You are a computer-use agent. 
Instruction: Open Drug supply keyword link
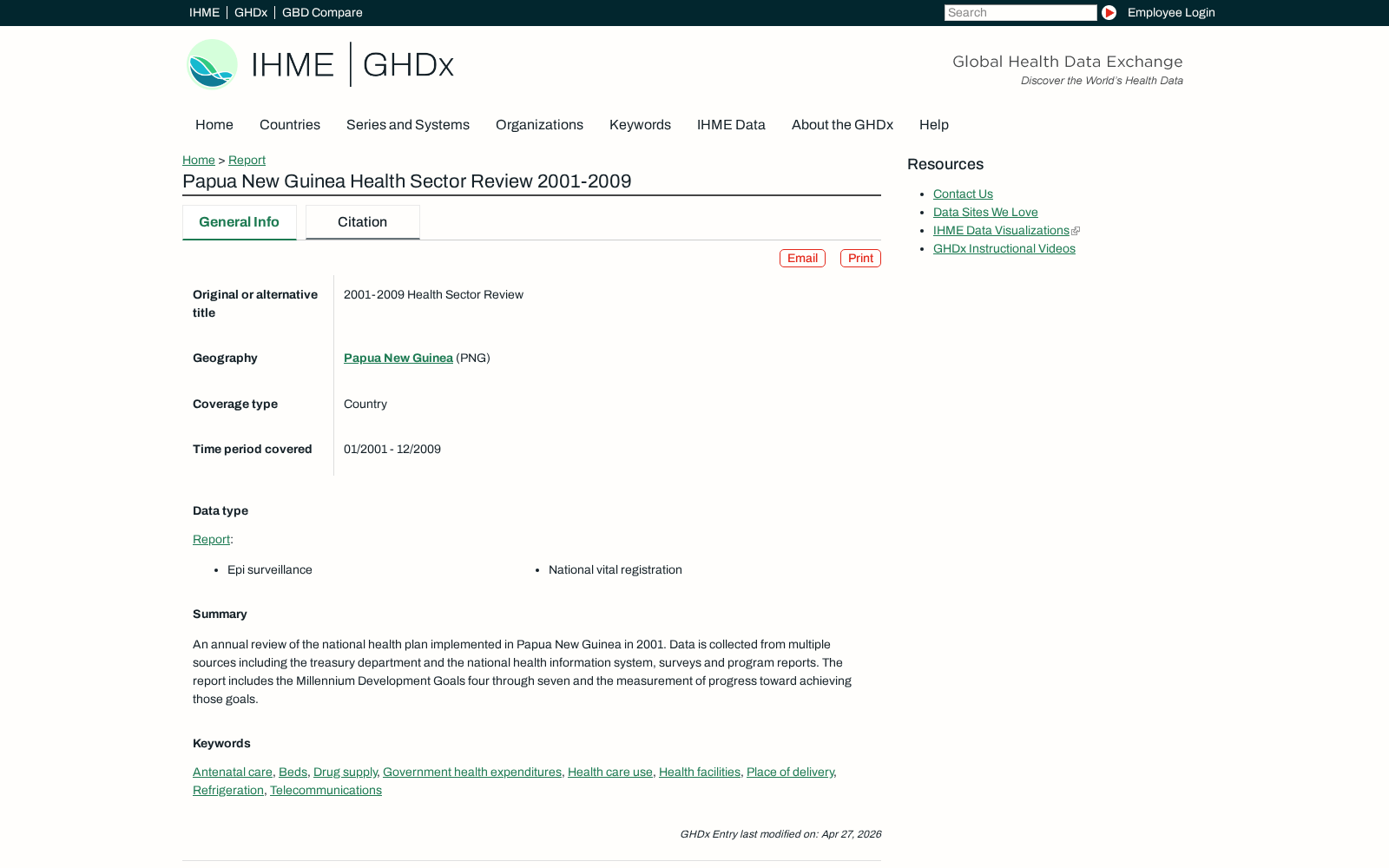tap(346, 772)
